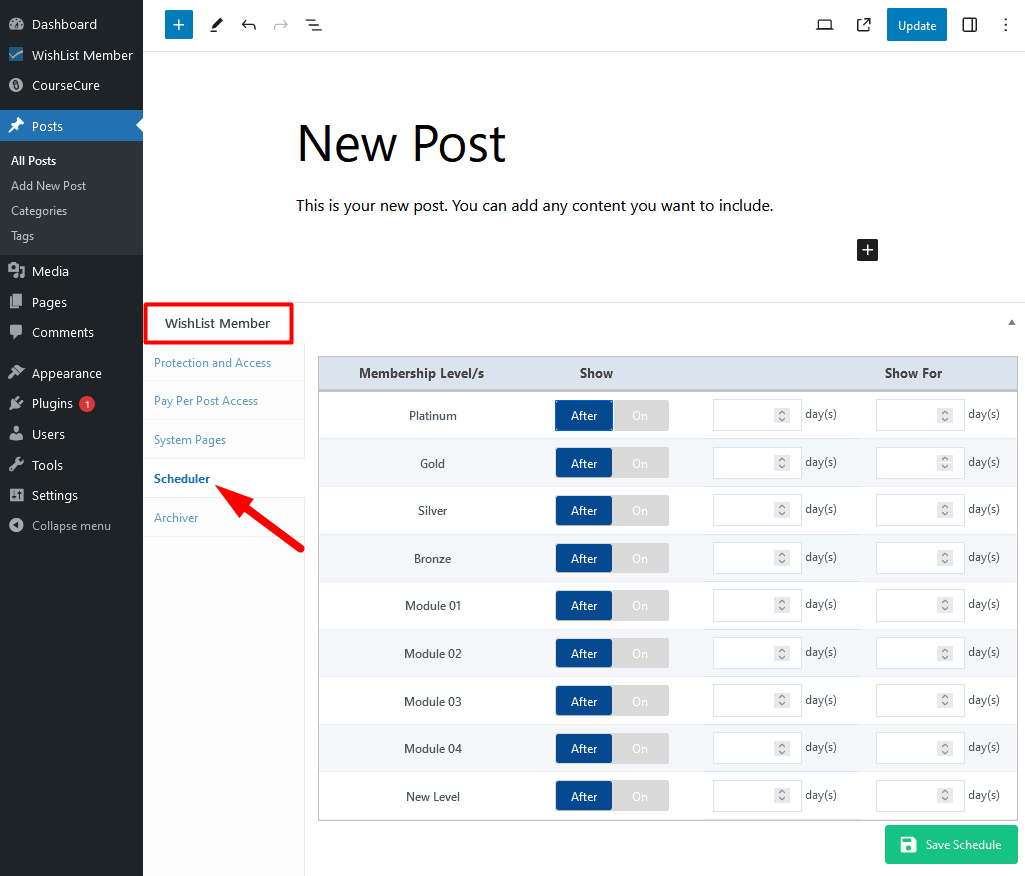Click Module 03 Show For days field

[x=920, y=700]
